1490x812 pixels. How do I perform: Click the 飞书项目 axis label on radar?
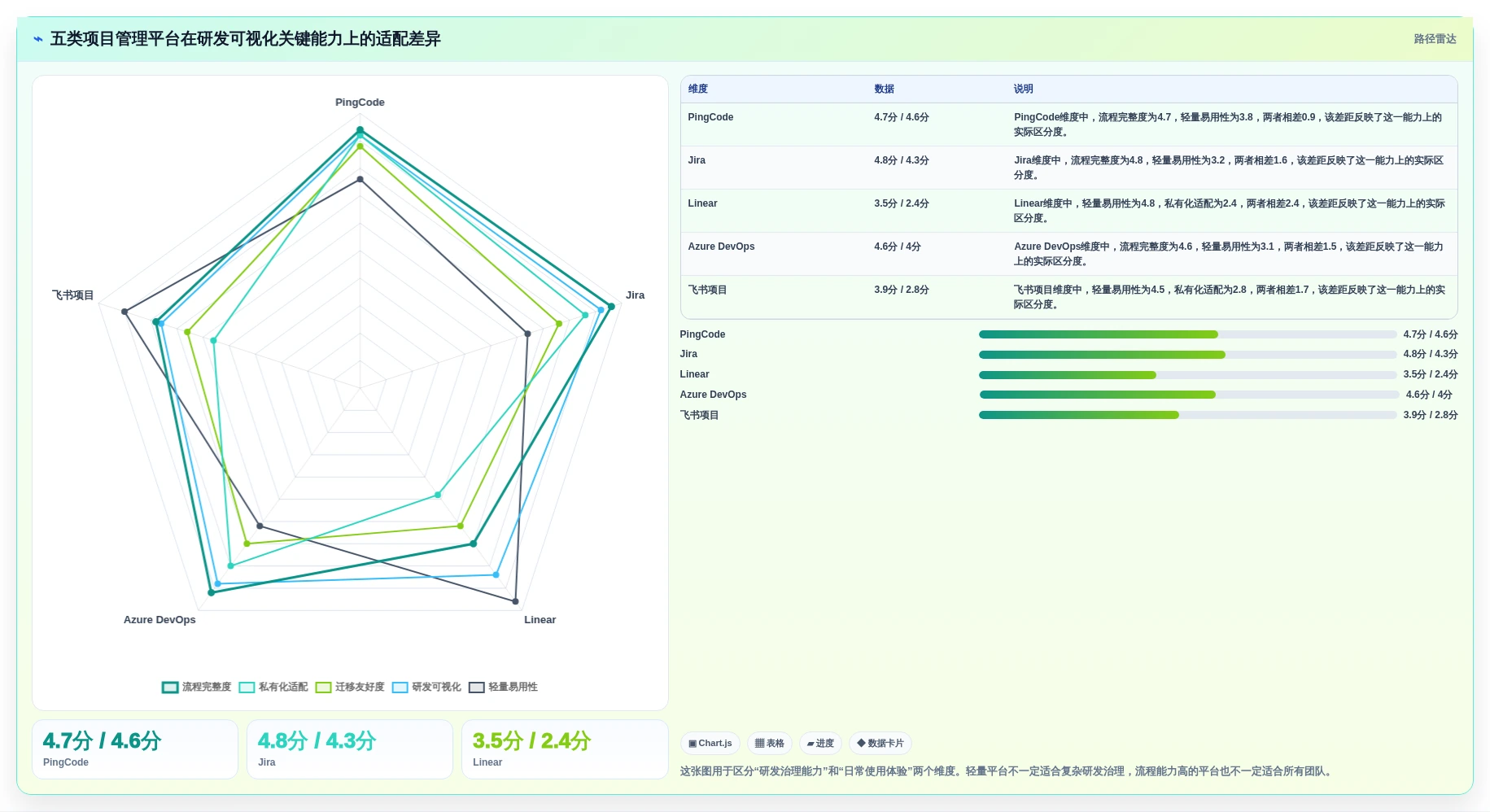(73, 295)
